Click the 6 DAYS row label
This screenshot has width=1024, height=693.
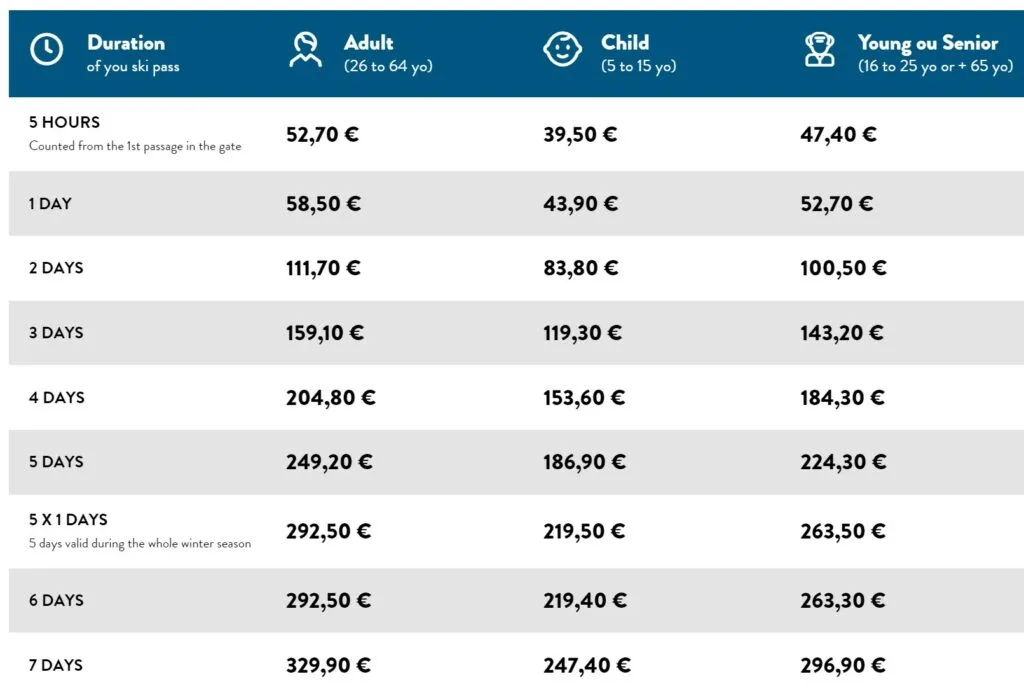pyautogui.click(x=56, y=600)
